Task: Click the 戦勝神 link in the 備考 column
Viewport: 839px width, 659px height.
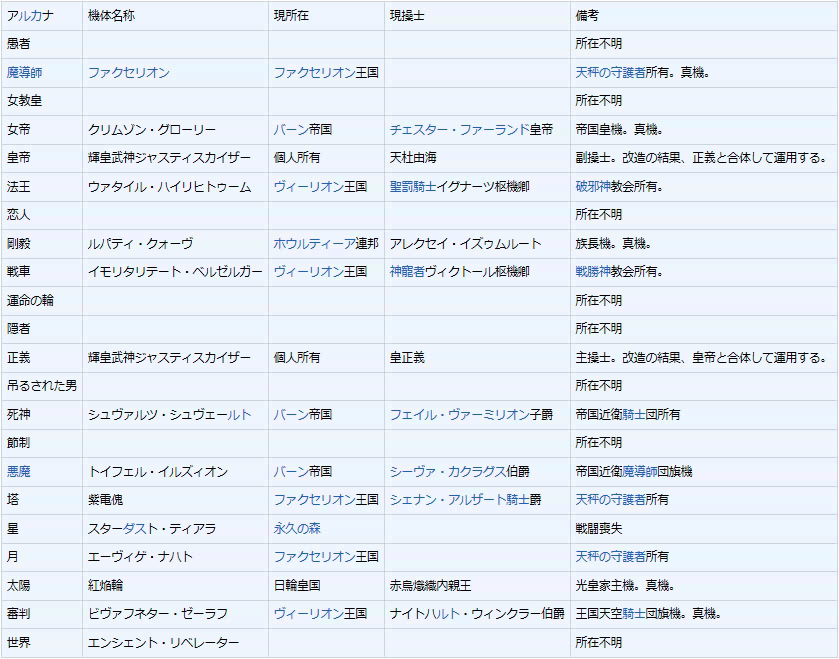Action: 593,272
